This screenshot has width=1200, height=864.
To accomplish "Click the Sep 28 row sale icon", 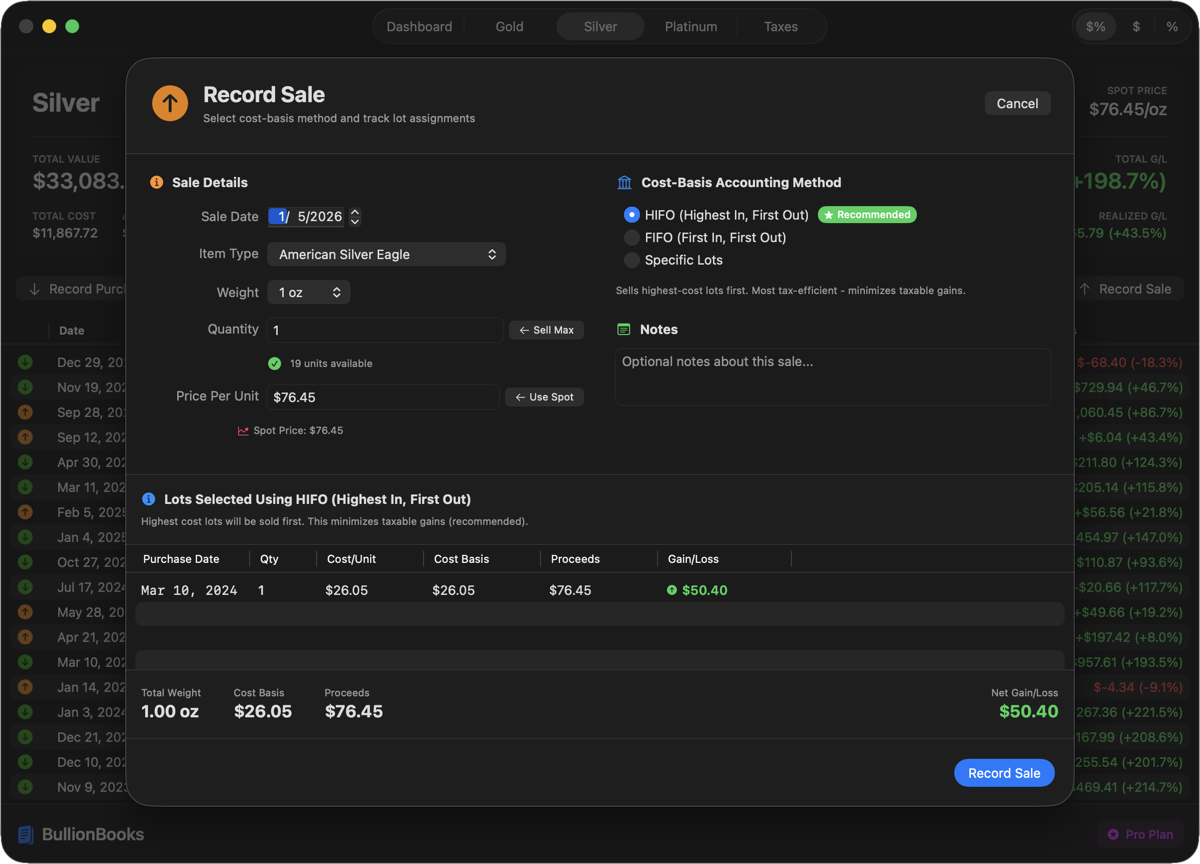I will pos(25,412).
